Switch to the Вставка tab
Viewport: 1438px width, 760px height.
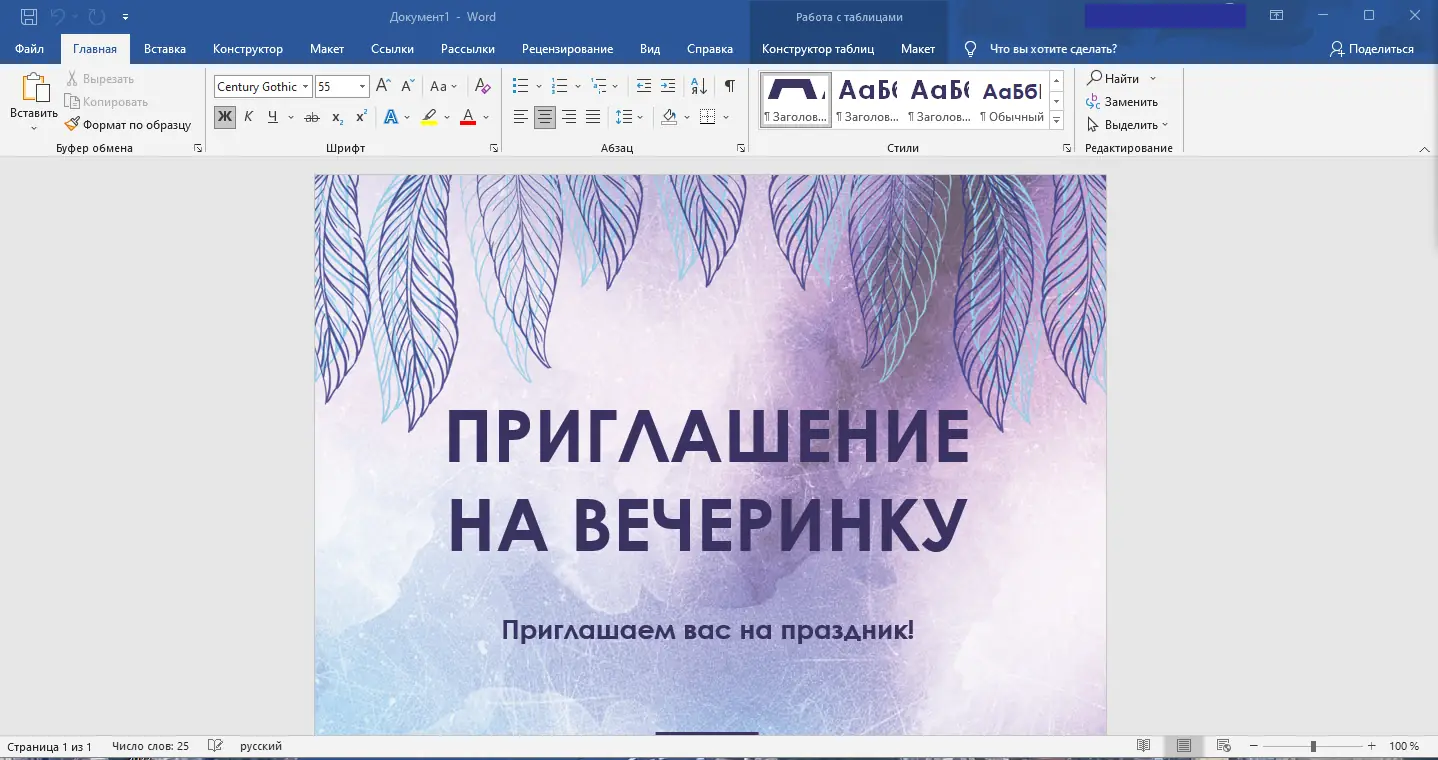click(165, 49)
